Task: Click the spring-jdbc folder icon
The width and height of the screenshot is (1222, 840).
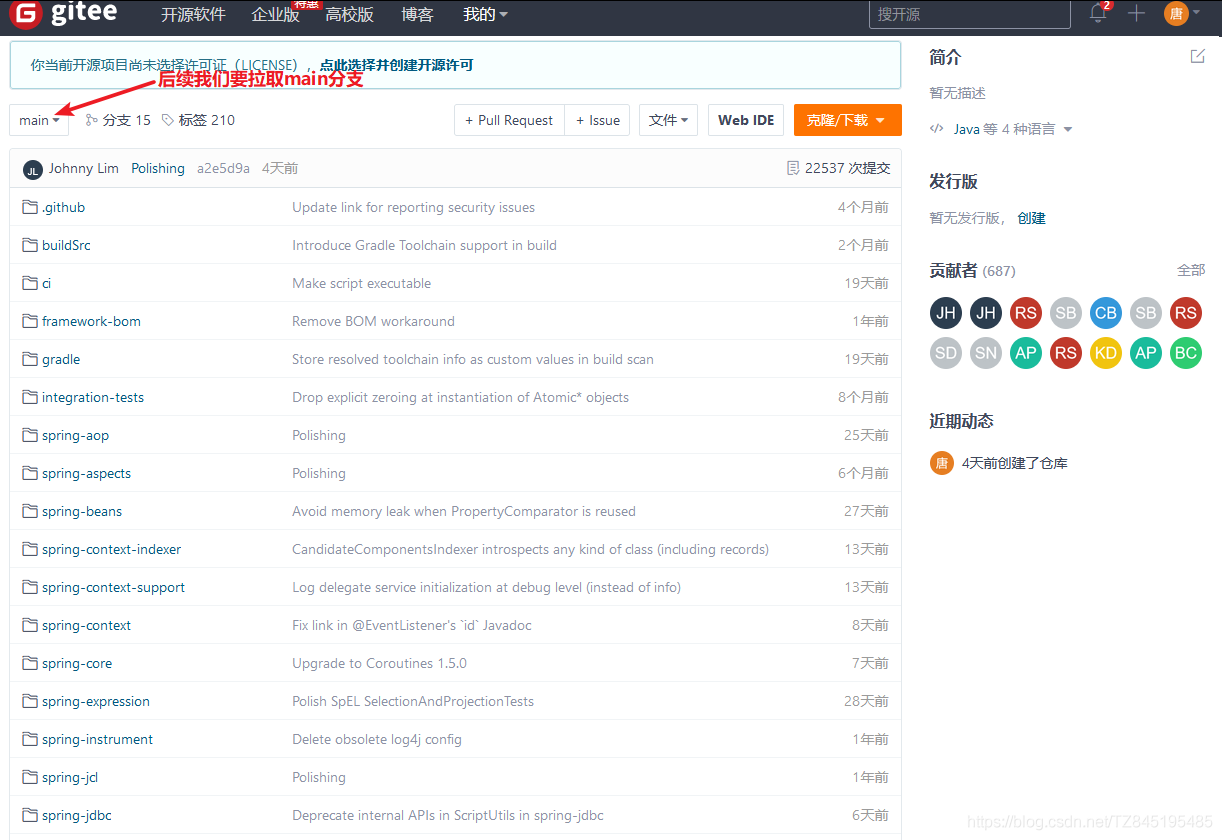Action: 30,815
